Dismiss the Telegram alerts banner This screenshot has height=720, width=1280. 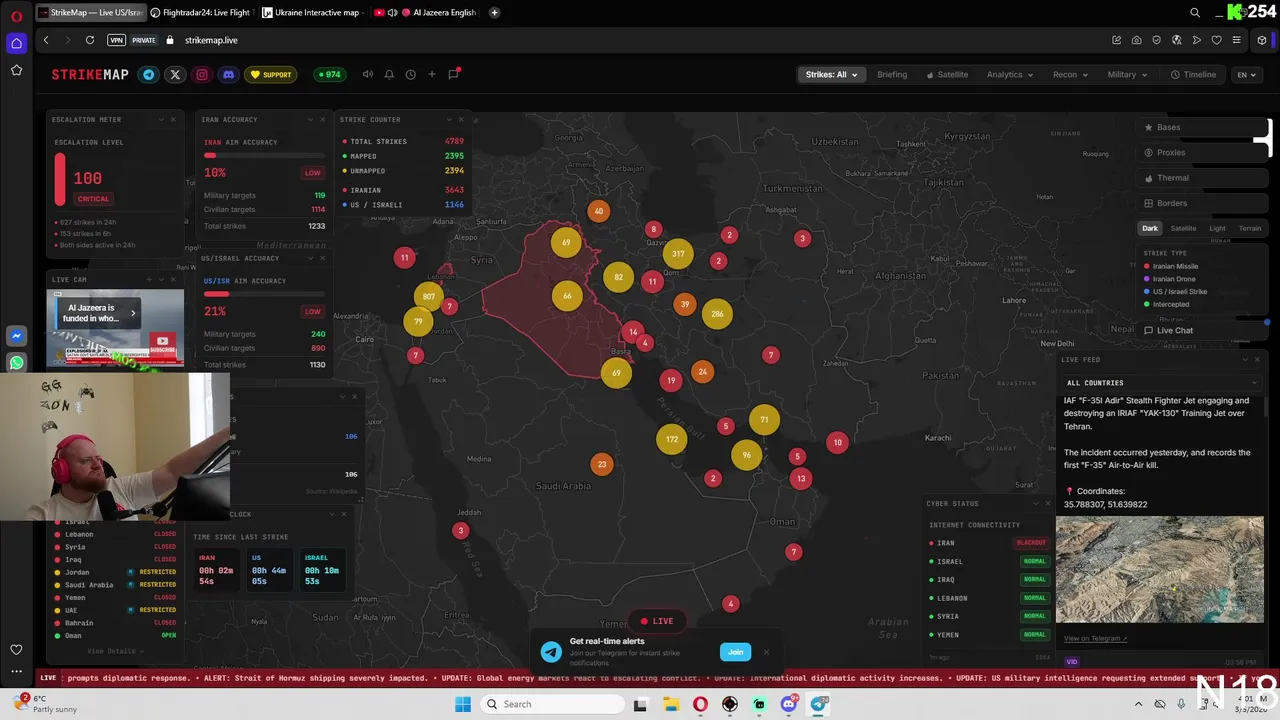click(767, 652)
